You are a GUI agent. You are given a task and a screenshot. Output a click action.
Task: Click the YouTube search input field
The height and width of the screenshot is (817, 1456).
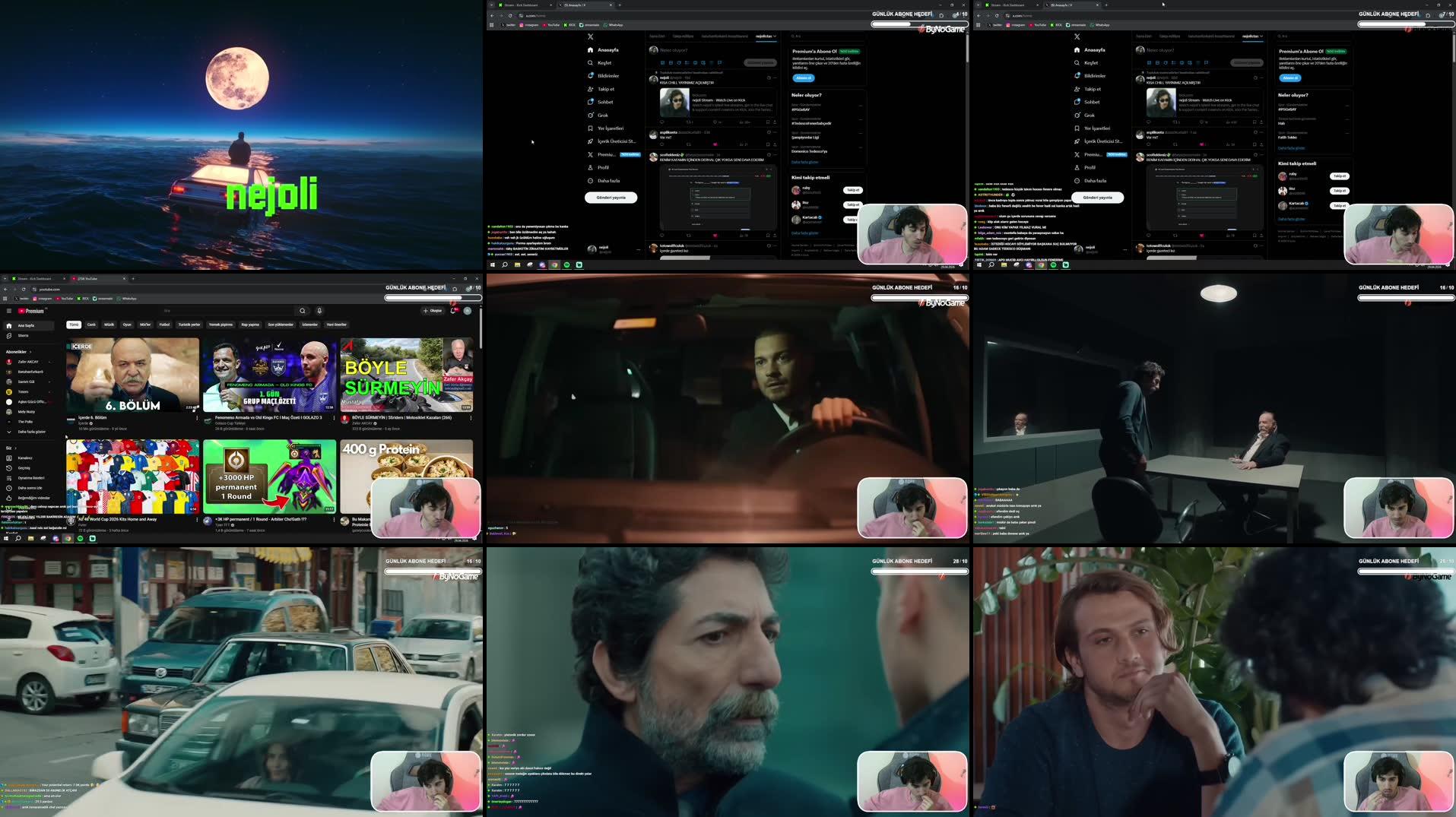coord(228,311)
